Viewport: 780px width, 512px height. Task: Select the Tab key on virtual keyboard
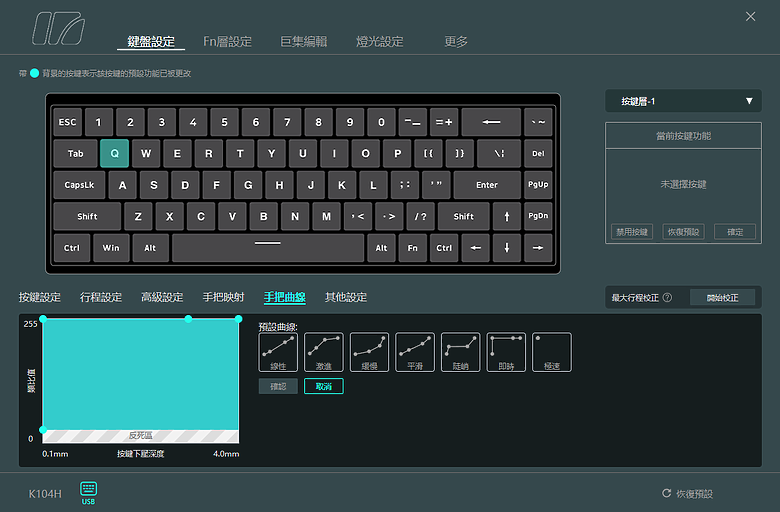point(75,153)
